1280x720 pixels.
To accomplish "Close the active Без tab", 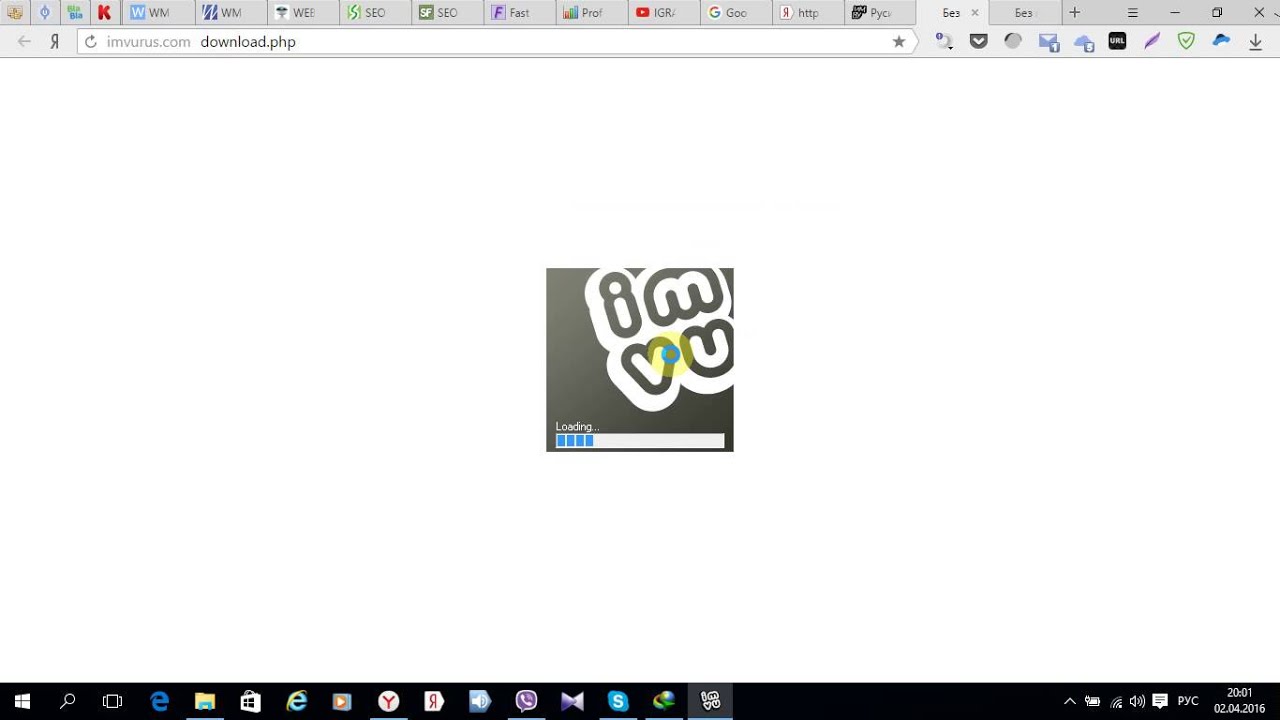I will 975,13.
